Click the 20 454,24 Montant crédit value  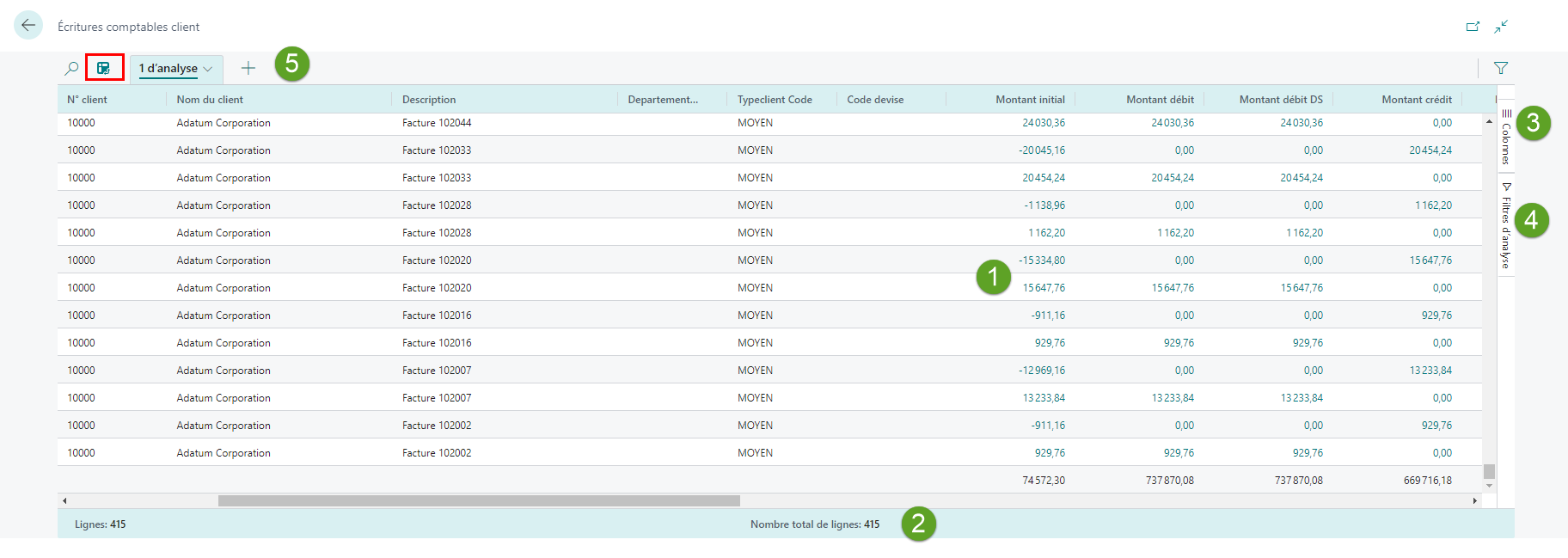1430,150
